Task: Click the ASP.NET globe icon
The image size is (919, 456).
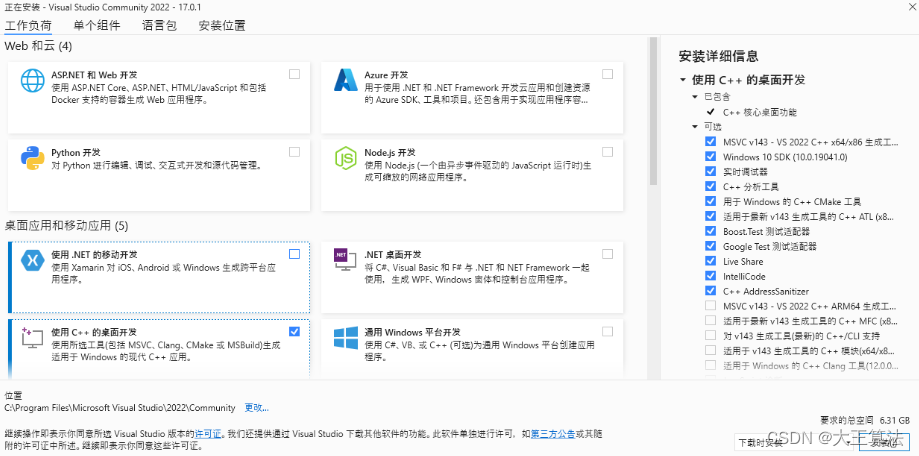Action: [33, 80]
